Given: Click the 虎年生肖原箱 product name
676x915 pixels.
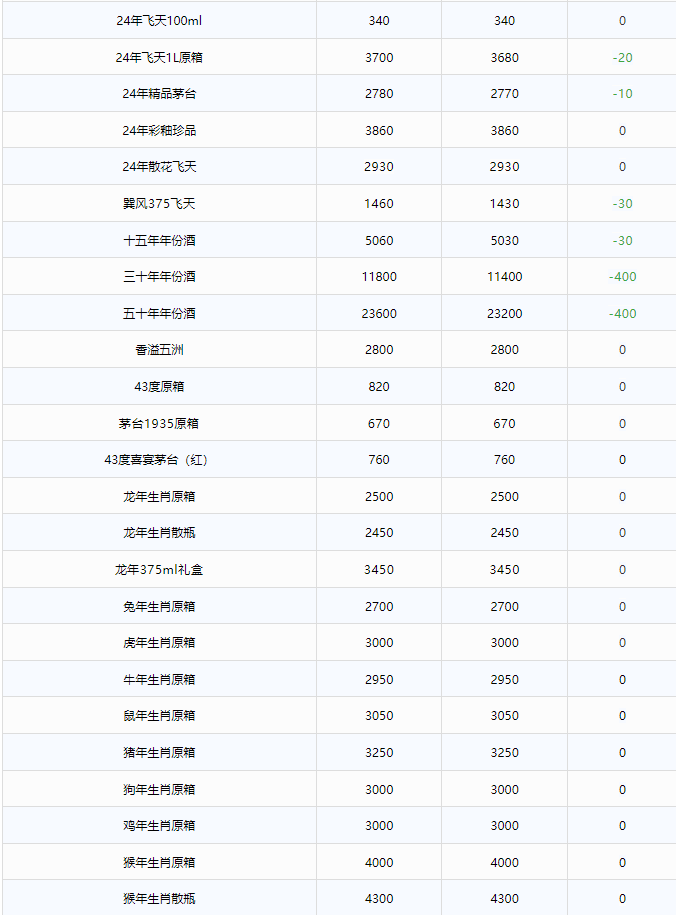Looking at the screenshot, I should 159,642.
